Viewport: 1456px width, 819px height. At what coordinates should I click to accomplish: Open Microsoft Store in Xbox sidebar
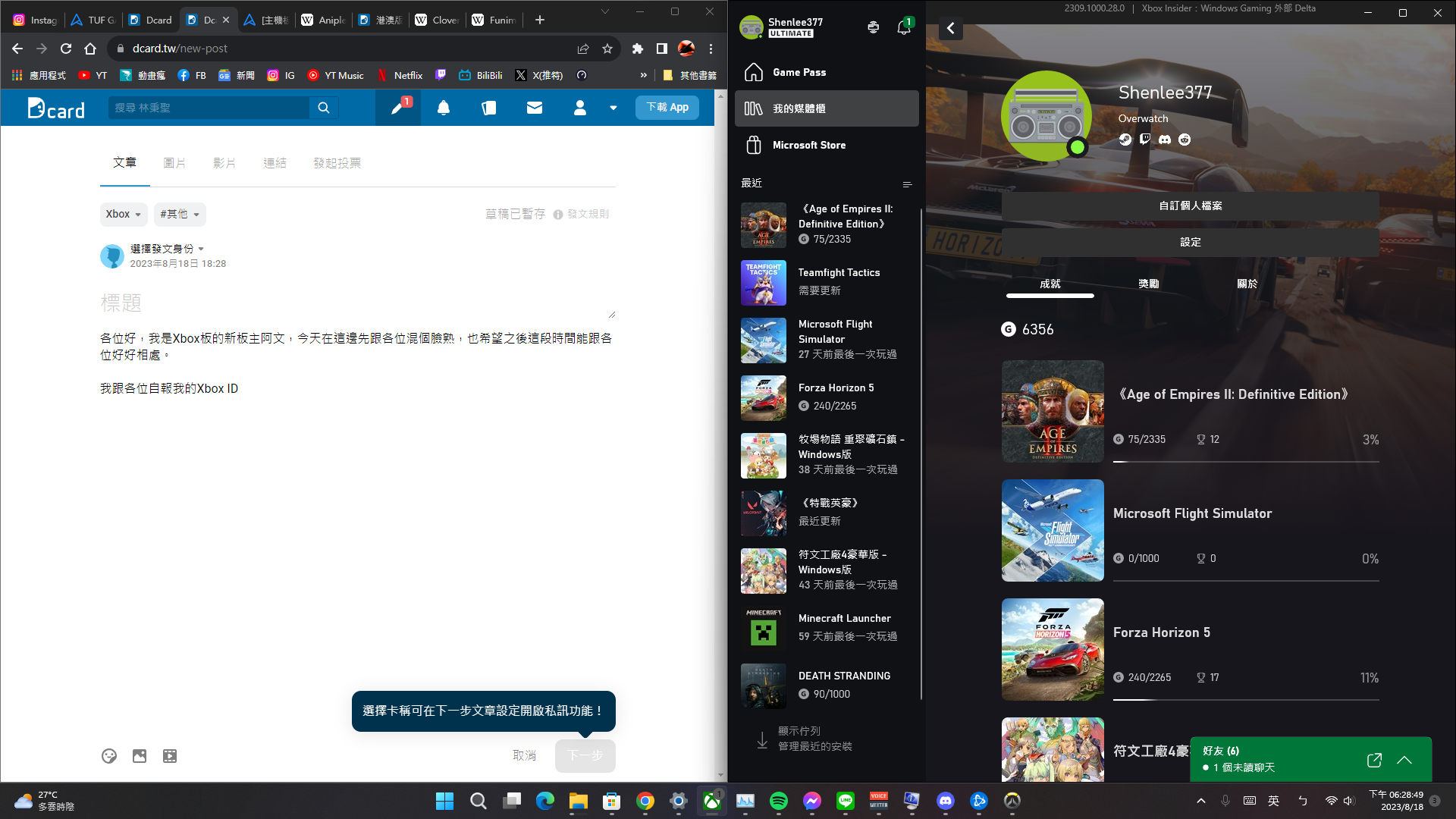pos(827,145)
